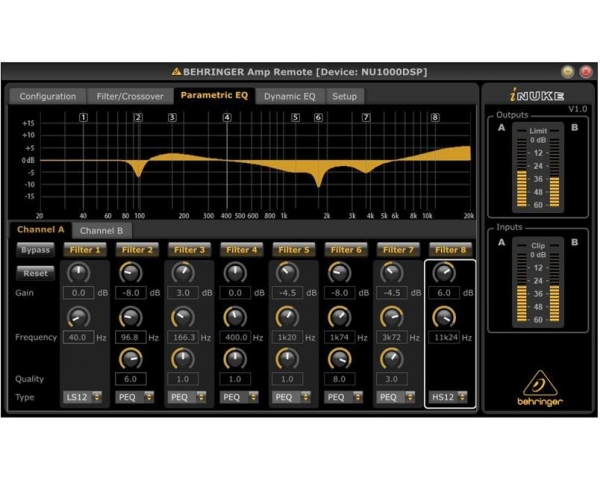Click Filter 8 frequency field showing 11k24
Screen dimensions: 600x480
click(444, 337)
